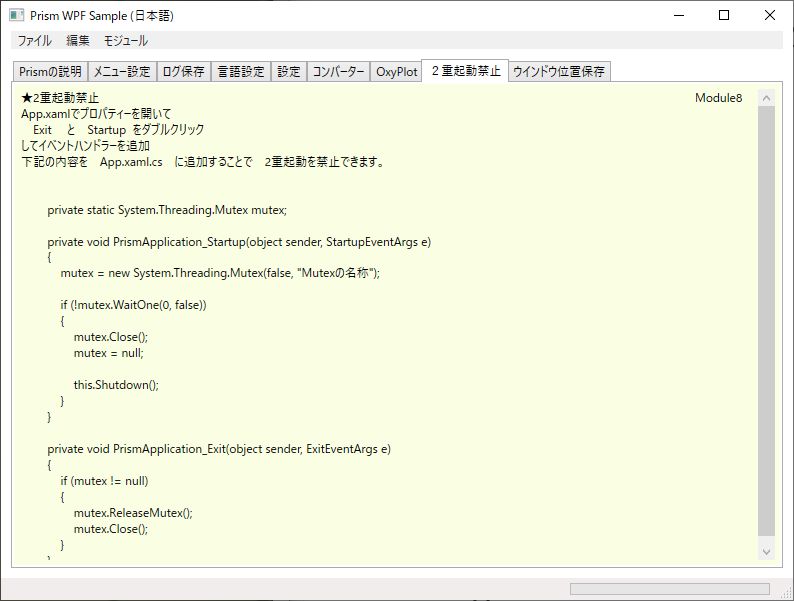Switch to the OxyPlot tab
The height and width of the screenshot is (601, 794).
396,71
